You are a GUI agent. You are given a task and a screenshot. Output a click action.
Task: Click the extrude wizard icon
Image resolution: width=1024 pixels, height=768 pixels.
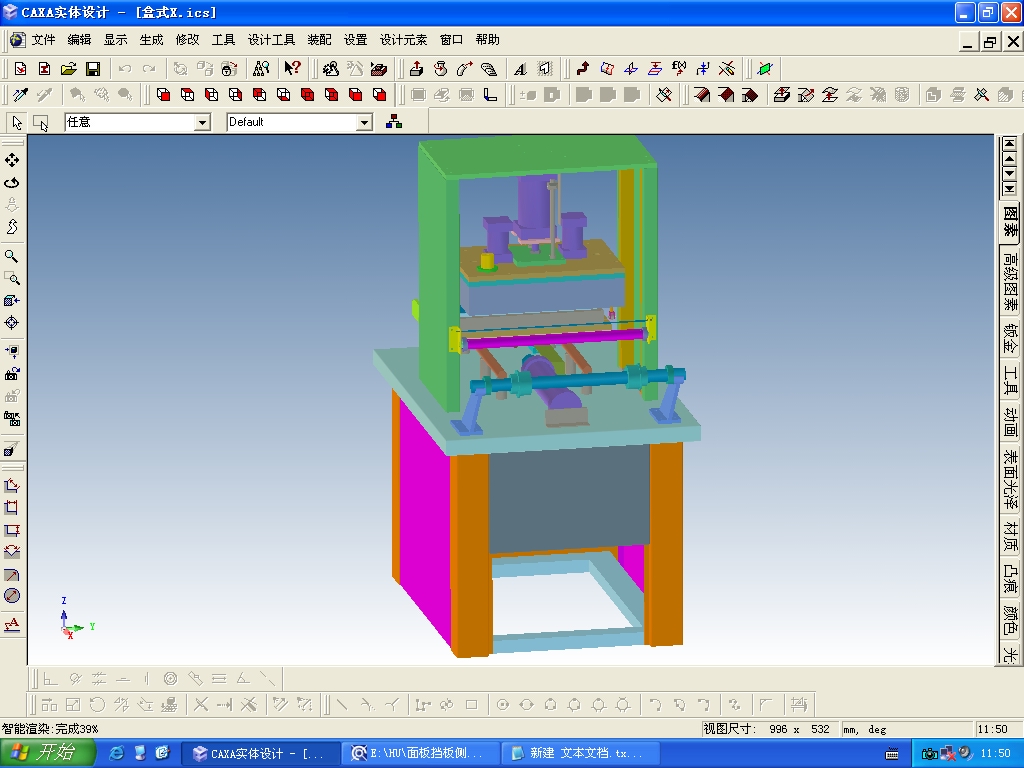pos(415,69)
